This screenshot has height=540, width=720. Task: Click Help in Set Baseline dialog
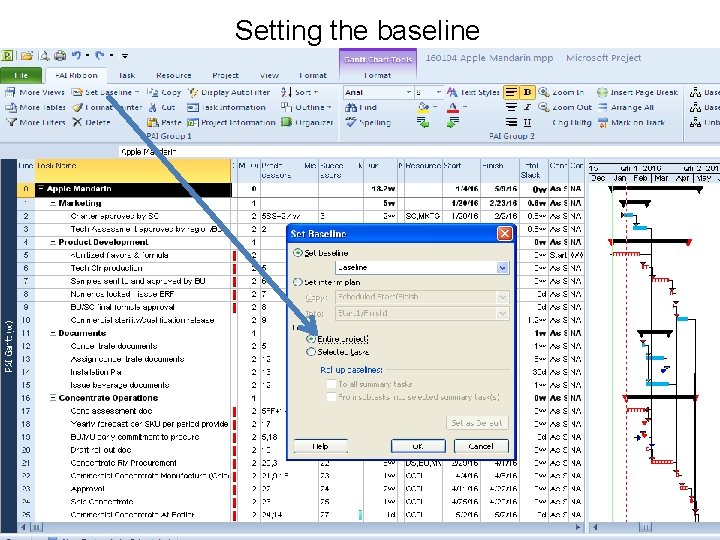pos(321,446)
